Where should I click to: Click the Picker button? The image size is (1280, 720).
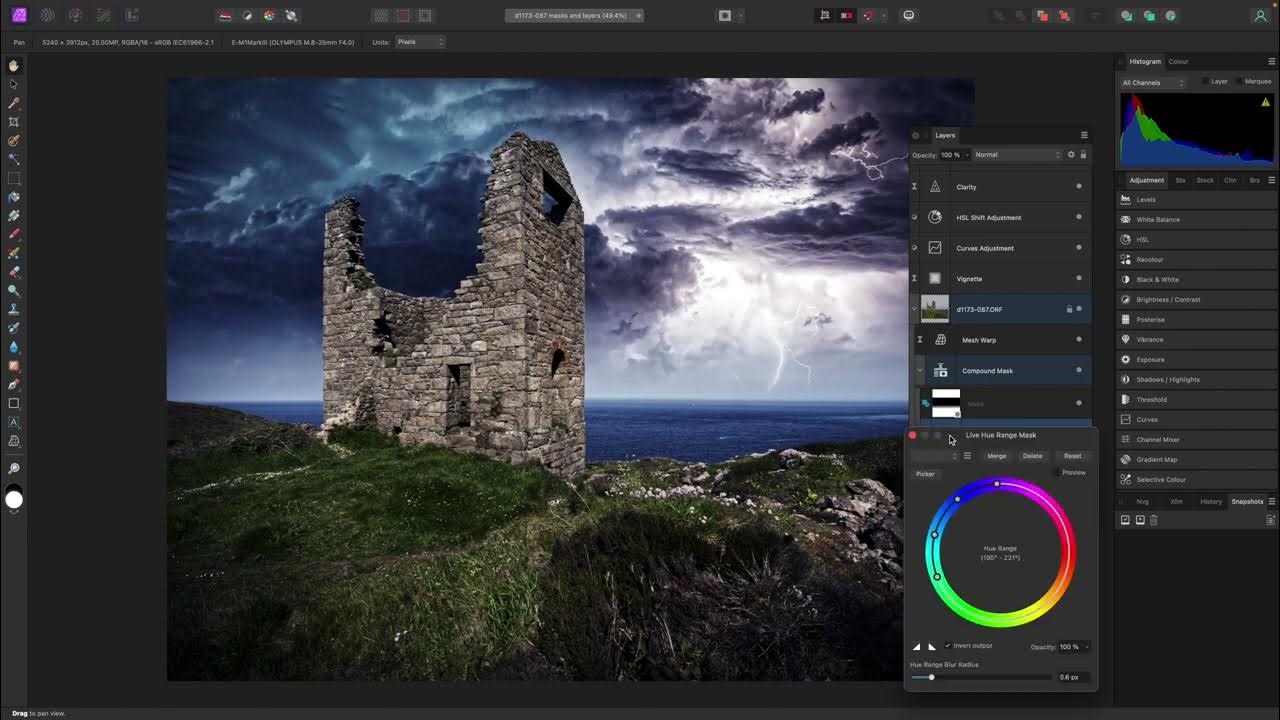pyautogui.click(x=925, y=474)
